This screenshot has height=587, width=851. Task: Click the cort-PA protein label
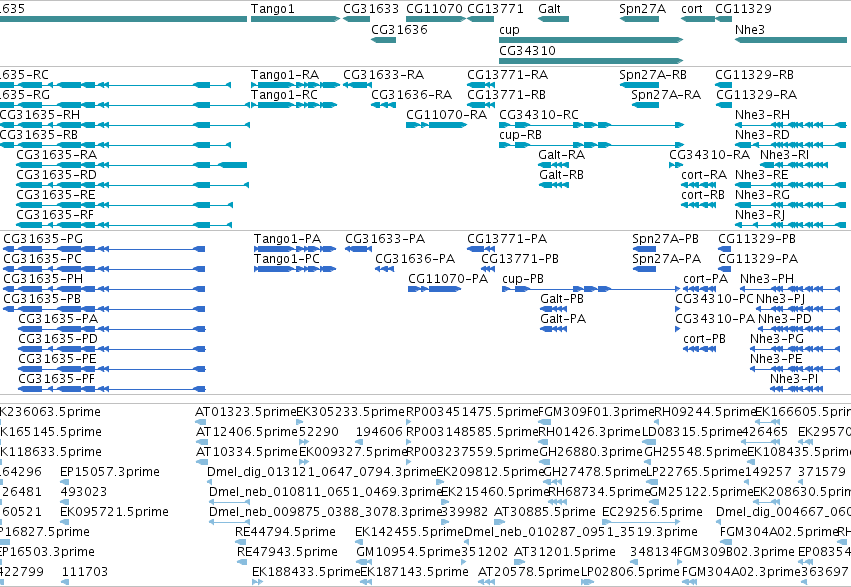[706, 279]
